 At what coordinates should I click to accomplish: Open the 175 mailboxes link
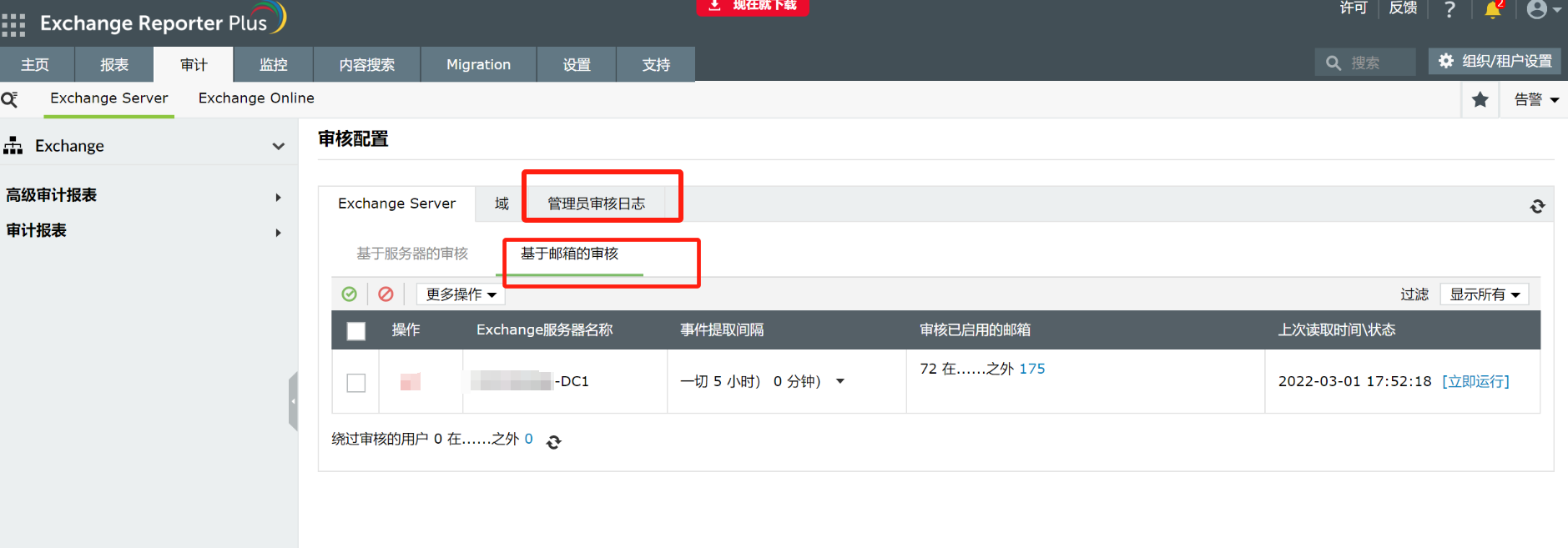tap(1032, 369)
